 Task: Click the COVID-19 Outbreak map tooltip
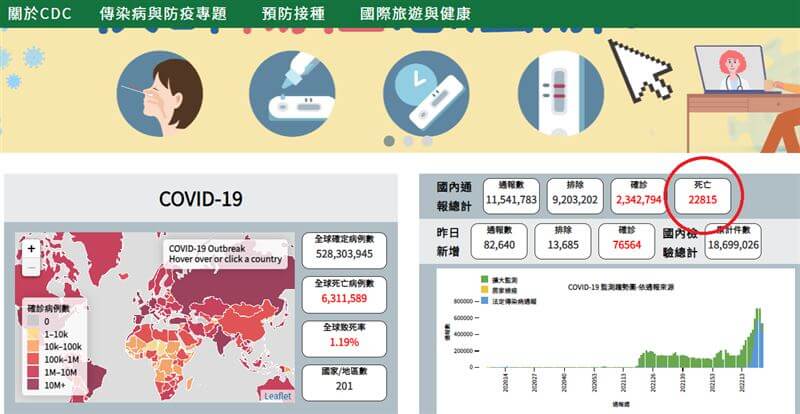pos(225,254)
